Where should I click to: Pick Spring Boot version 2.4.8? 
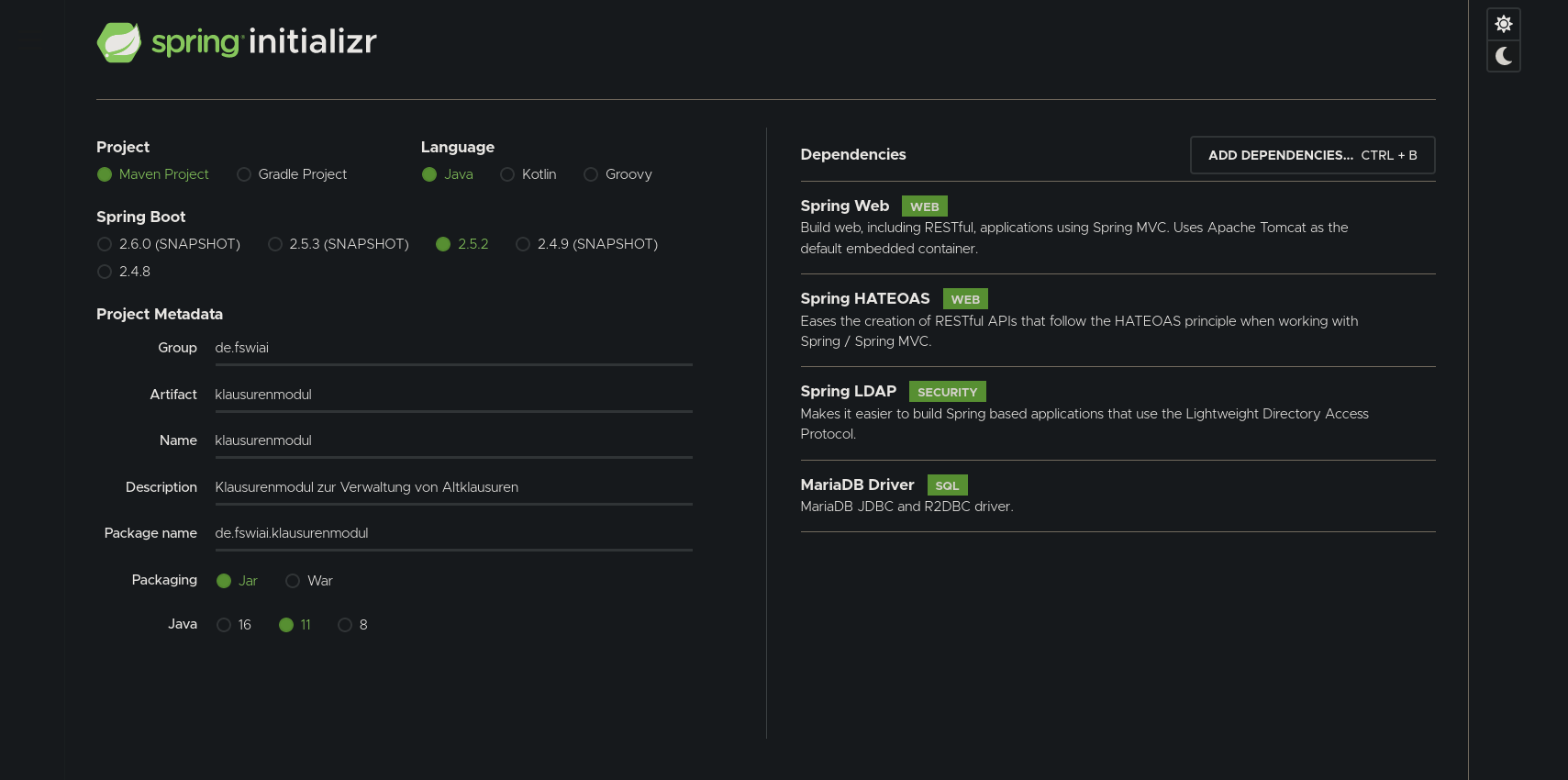point(105,272)
